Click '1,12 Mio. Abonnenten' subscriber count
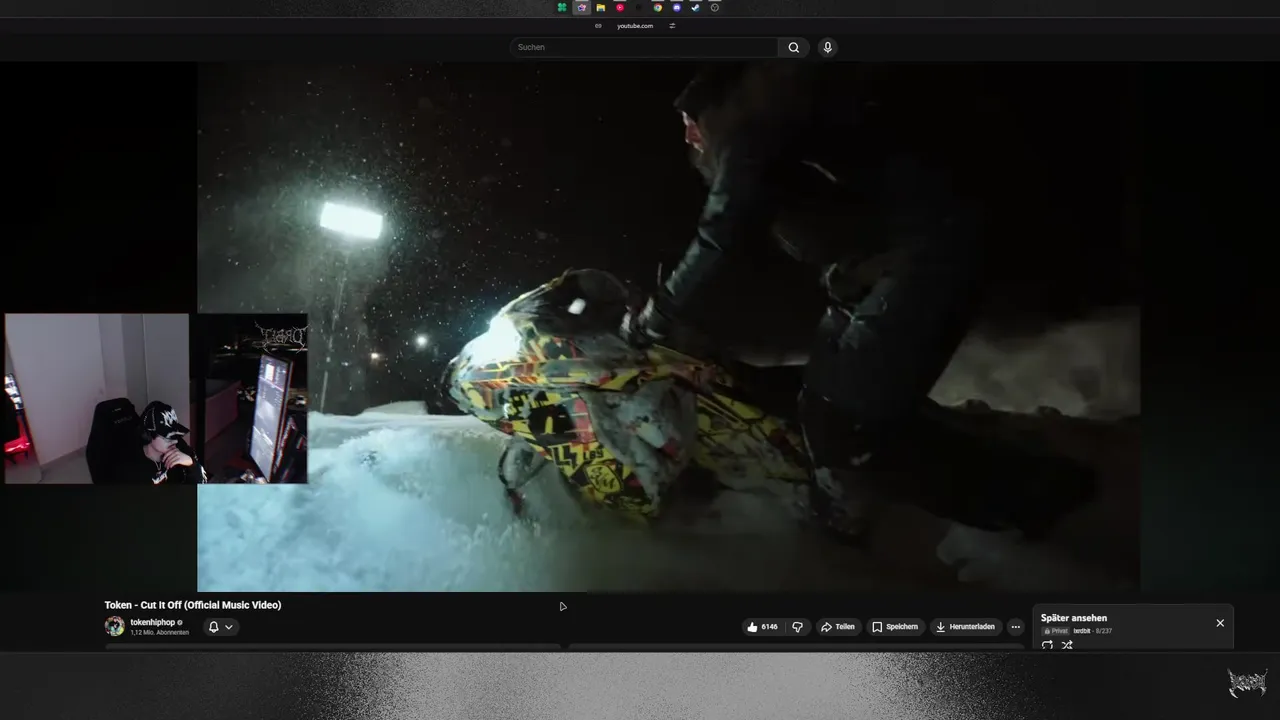This screenshot has height=720, width=1280. click(159, 633)
